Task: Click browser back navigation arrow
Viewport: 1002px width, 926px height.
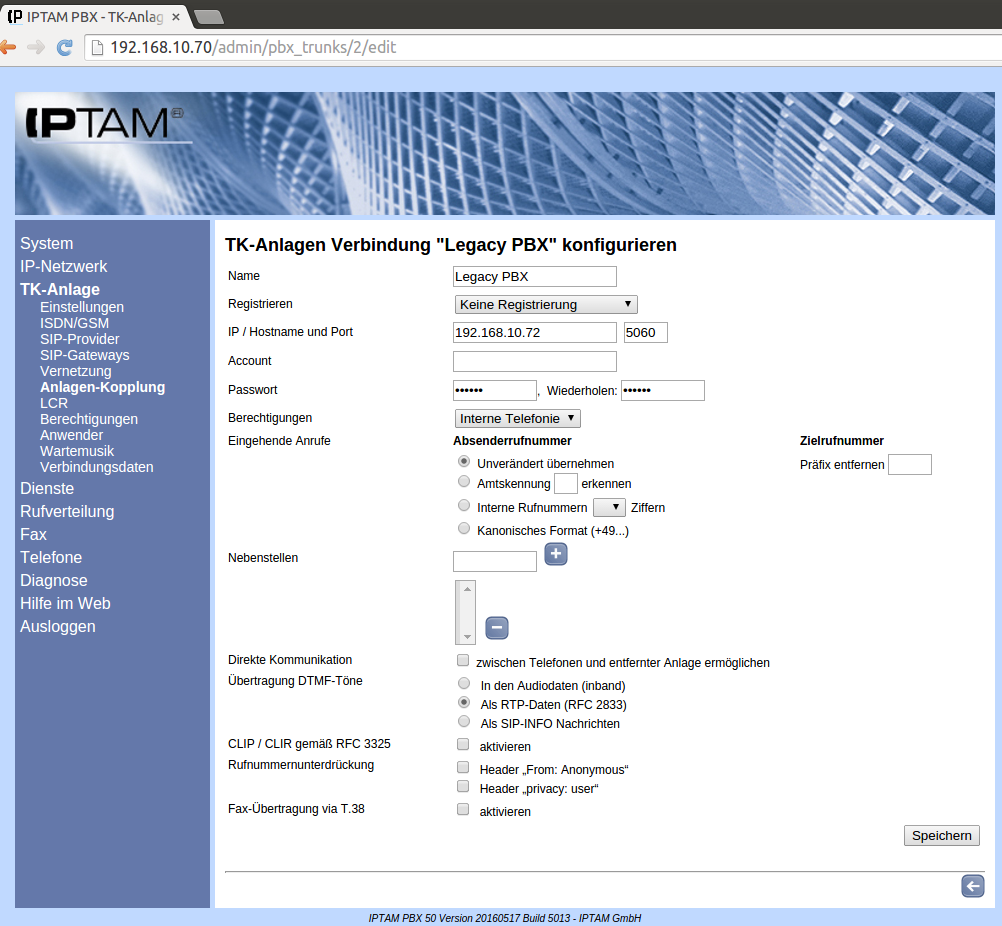Action: (8, 47)
